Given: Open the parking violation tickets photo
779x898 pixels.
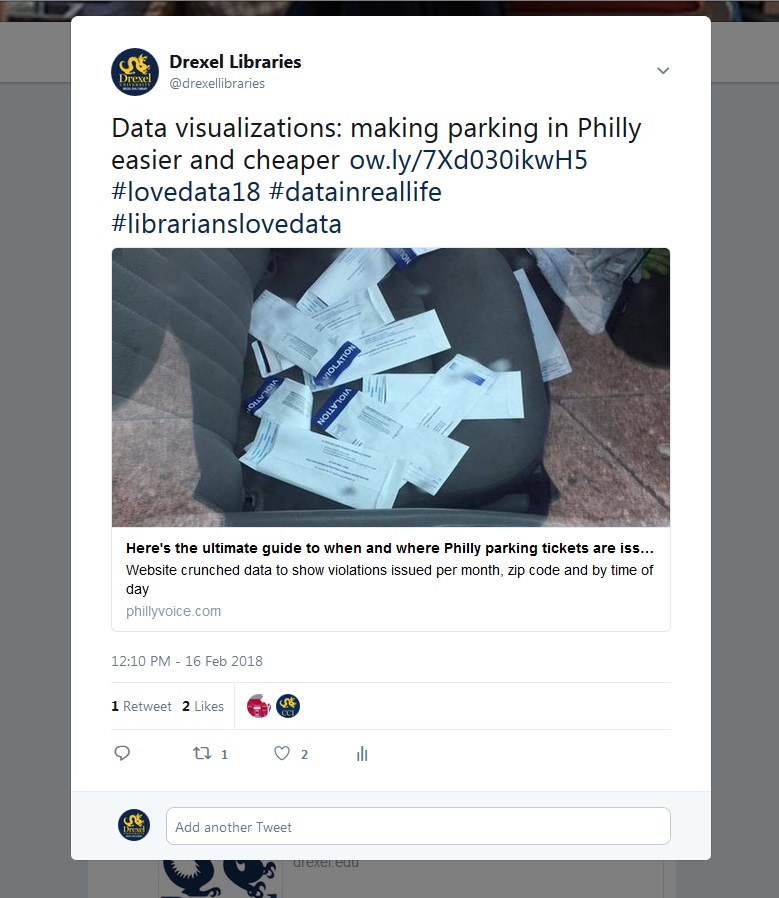Looking at the screenshot, I should pyautogui.click(x=391, y=387).
